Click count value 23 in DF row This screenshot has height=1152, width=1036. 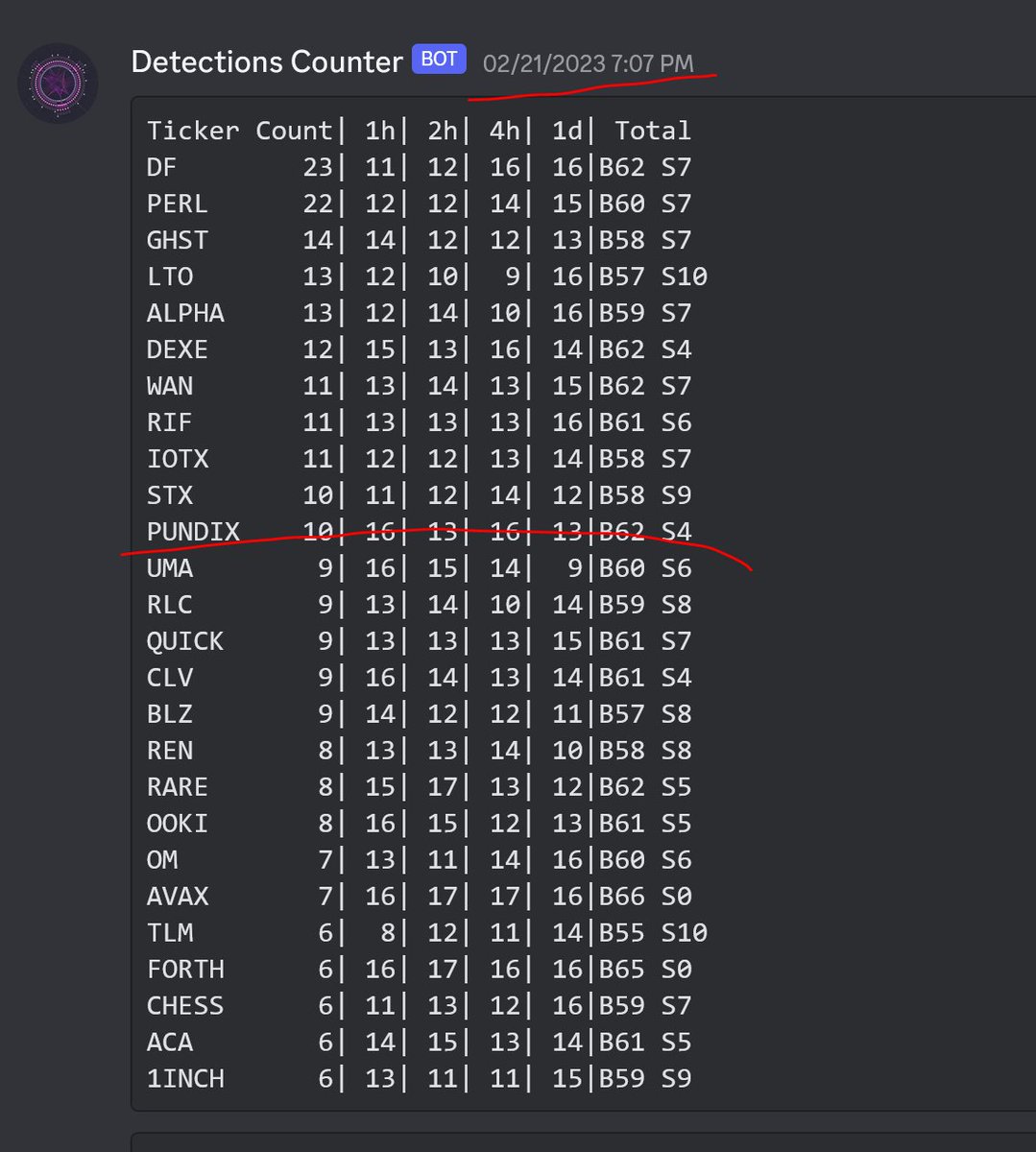click(x=318, y=167)
